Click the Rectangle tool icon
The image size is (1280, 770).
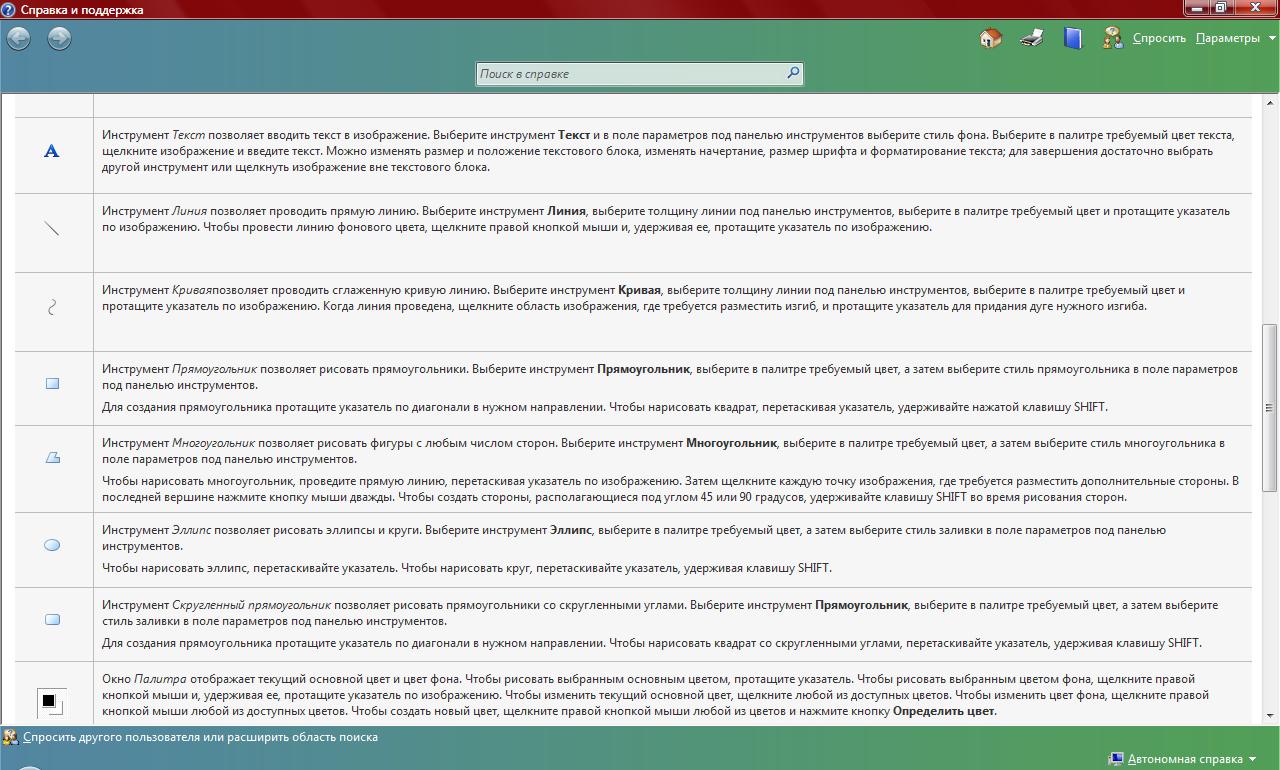52,383
